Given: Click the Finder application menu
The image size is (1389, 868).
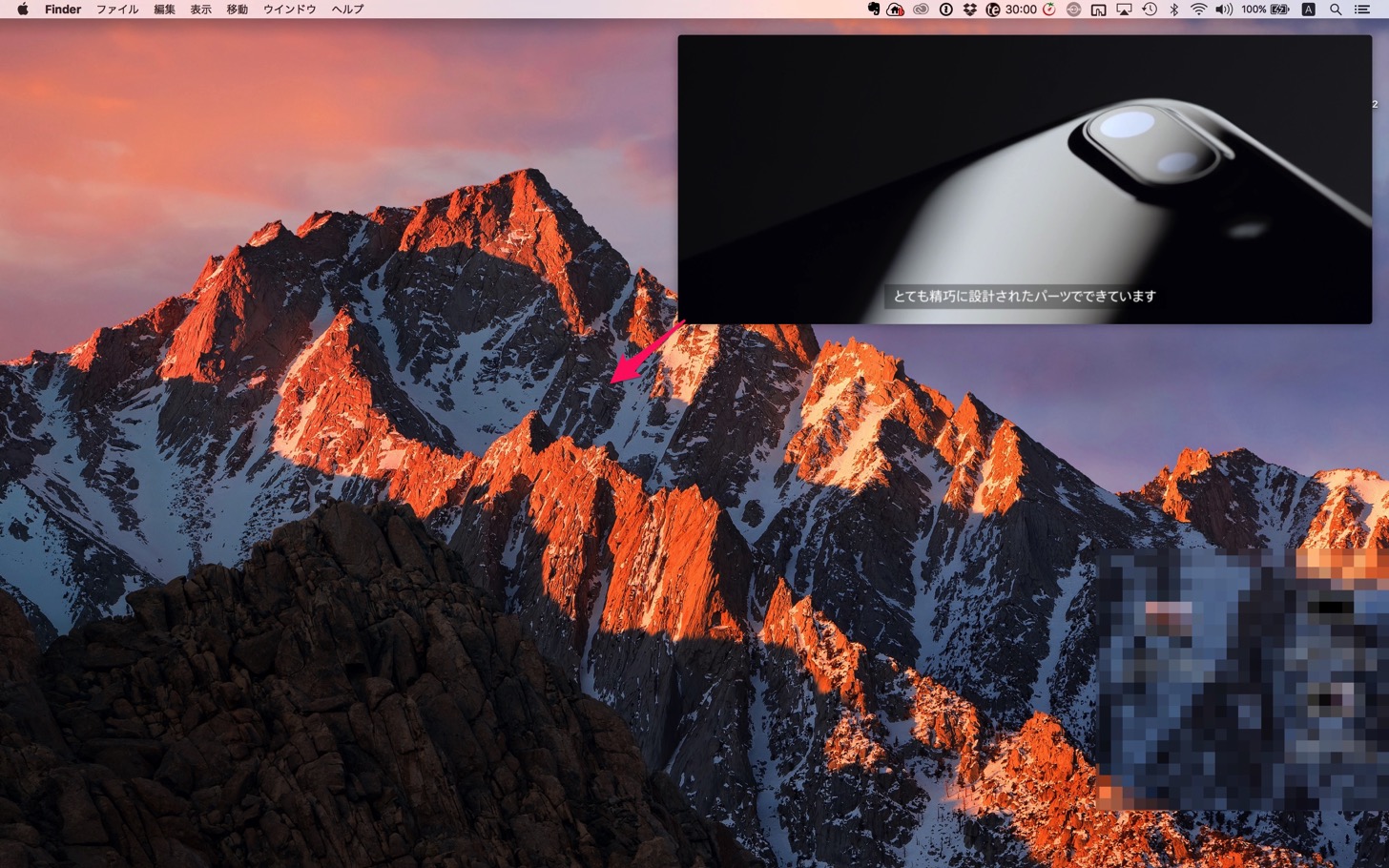Looking at the screenshot, I should point(63,10).
